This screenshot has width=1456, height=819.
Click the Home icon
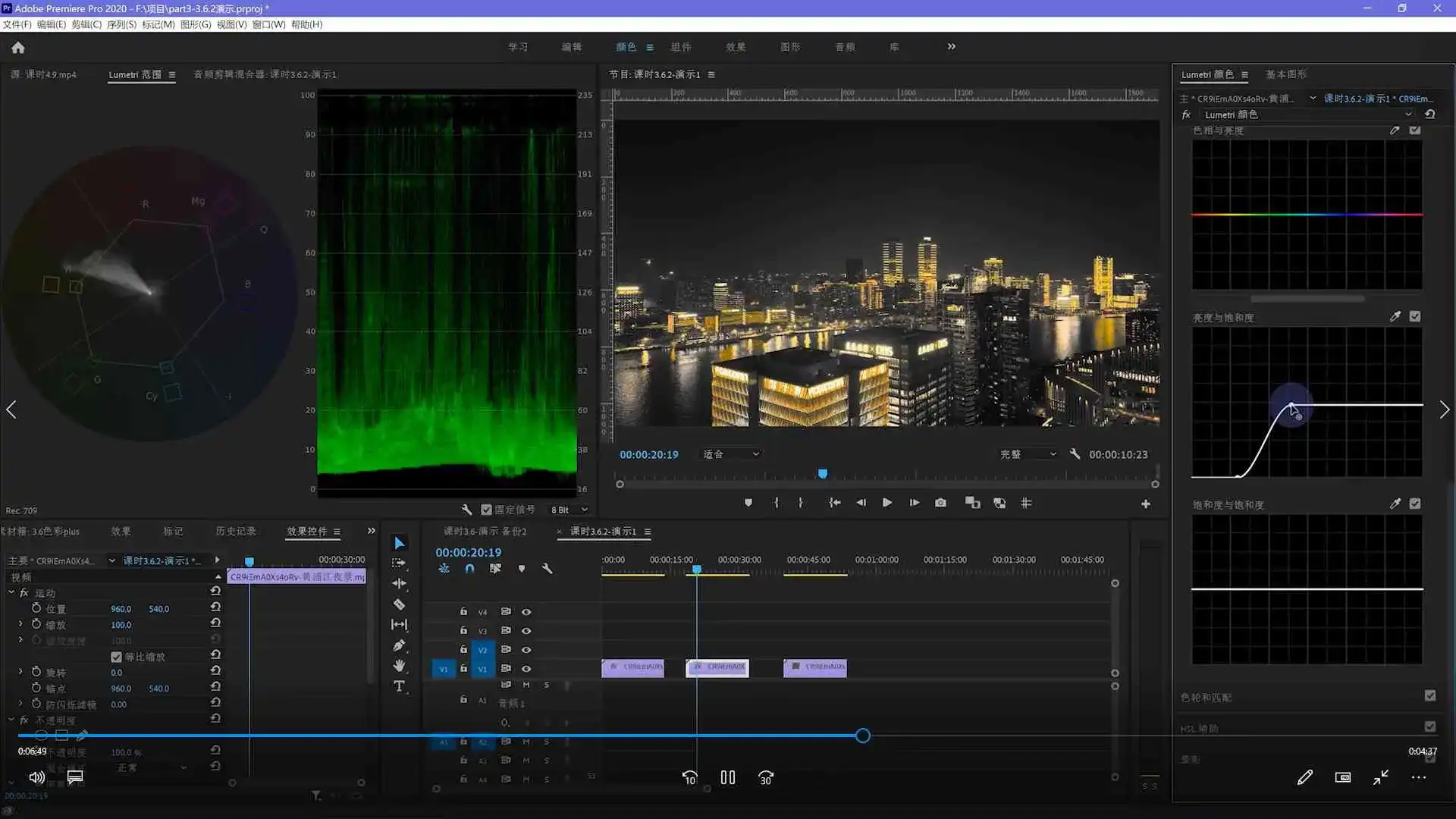pyautogui.click(x=18, y=48)
